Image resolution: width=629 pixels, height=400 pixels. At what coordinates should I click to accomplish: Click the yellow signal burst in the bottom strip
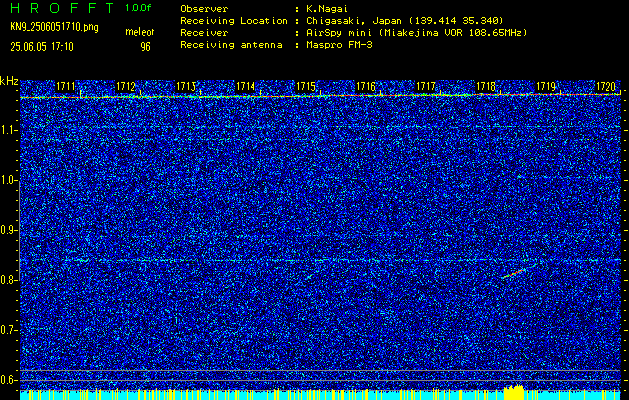click(x=514, y=392)
